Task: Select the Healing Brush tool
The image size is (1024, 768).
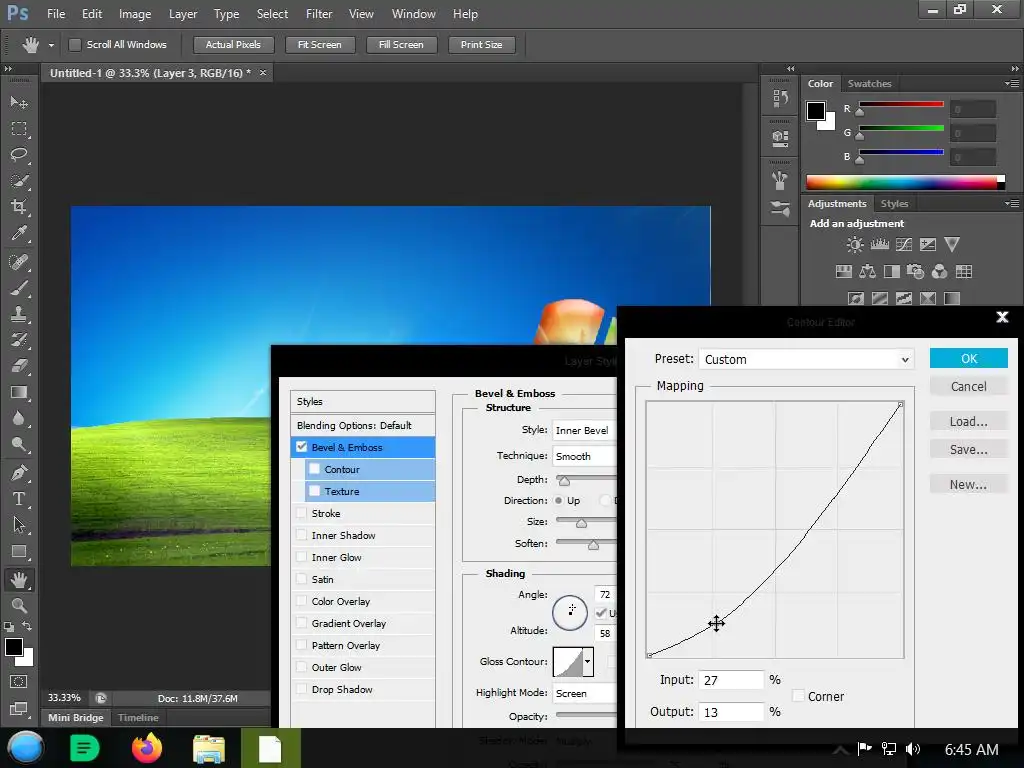Action: (x=19, y=262)
